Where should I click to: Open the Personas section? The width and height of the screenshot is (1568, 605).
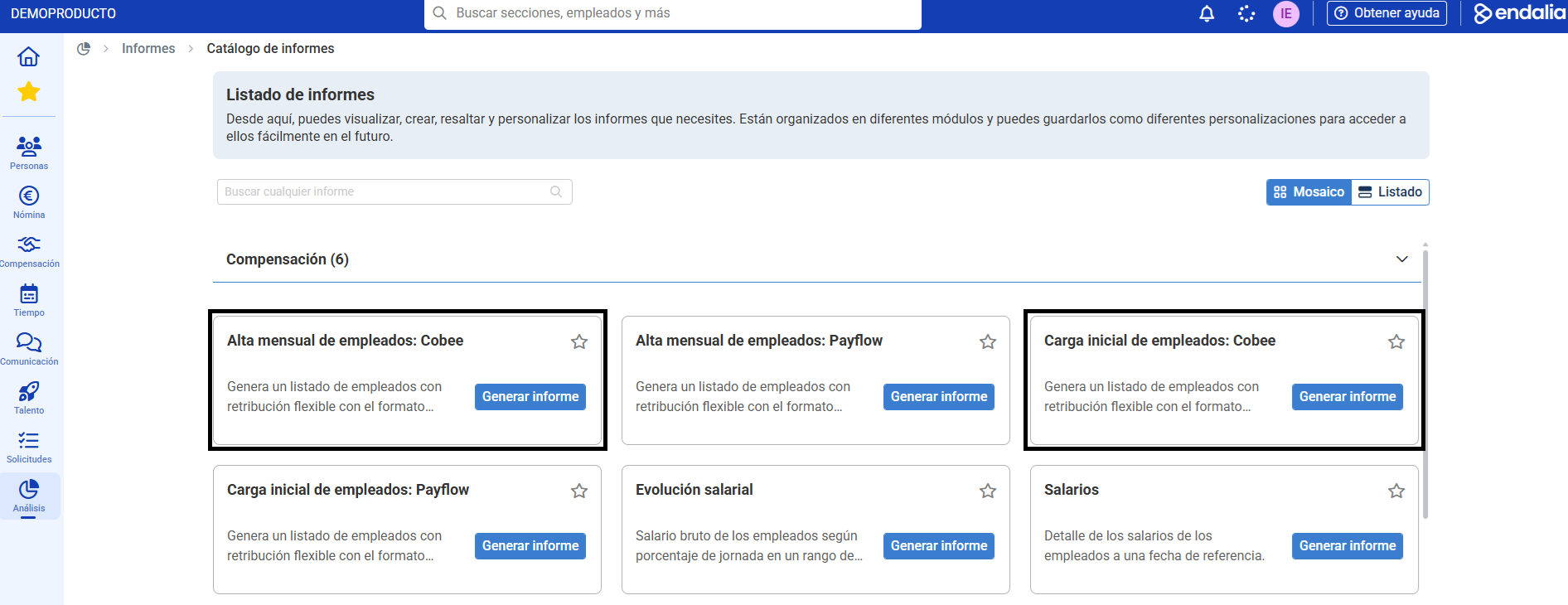[x=29, y=153]
